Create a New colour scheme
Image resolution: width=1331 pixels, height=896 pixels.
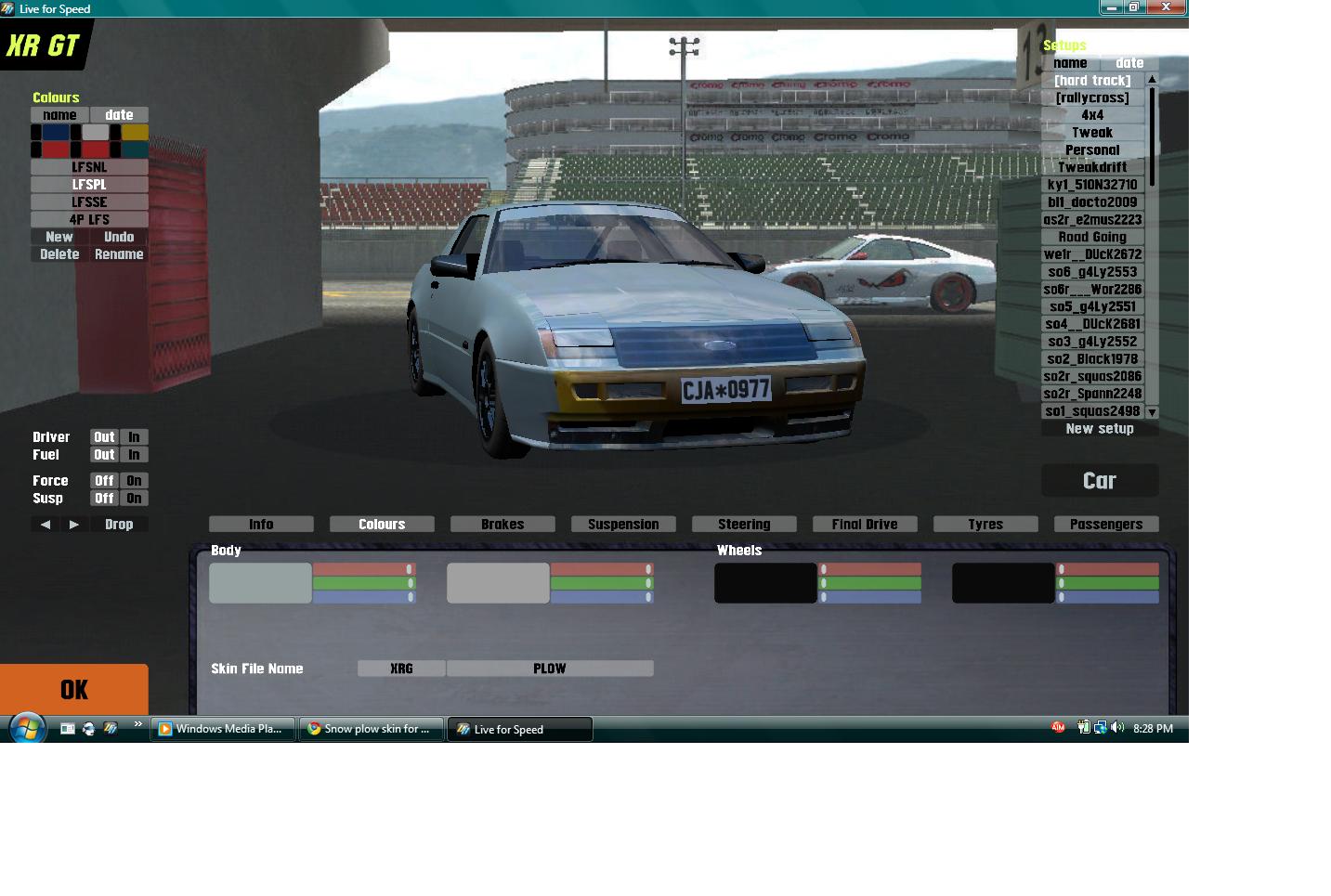[59, 237]
